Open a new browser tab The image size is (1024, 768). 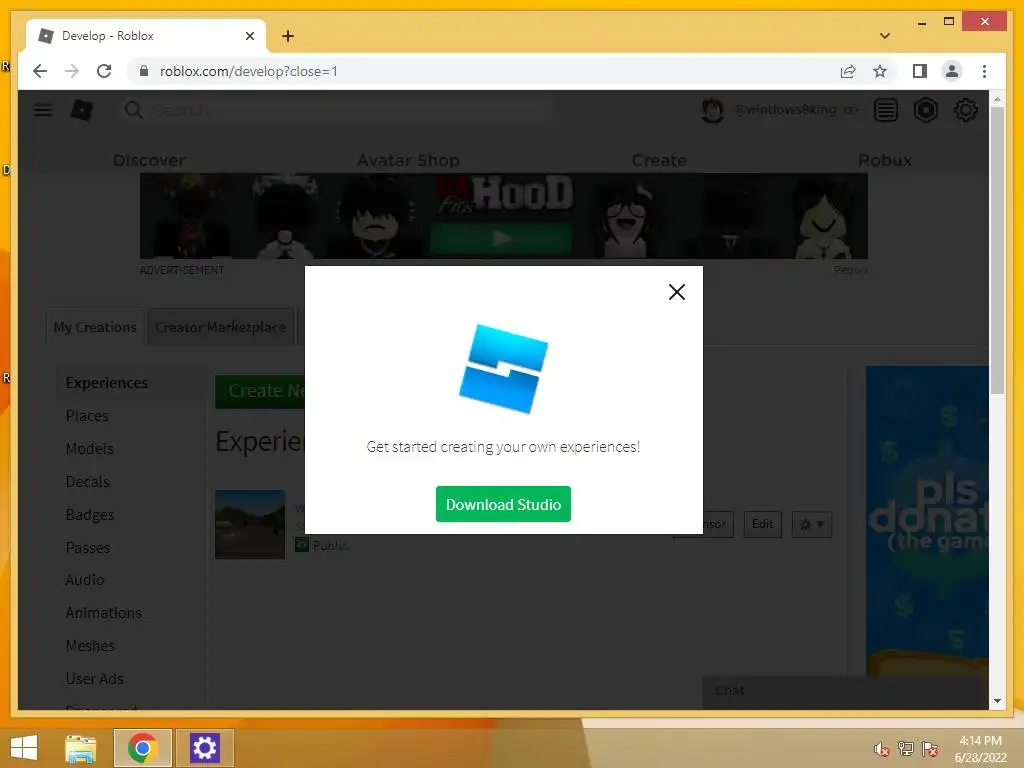287,36
